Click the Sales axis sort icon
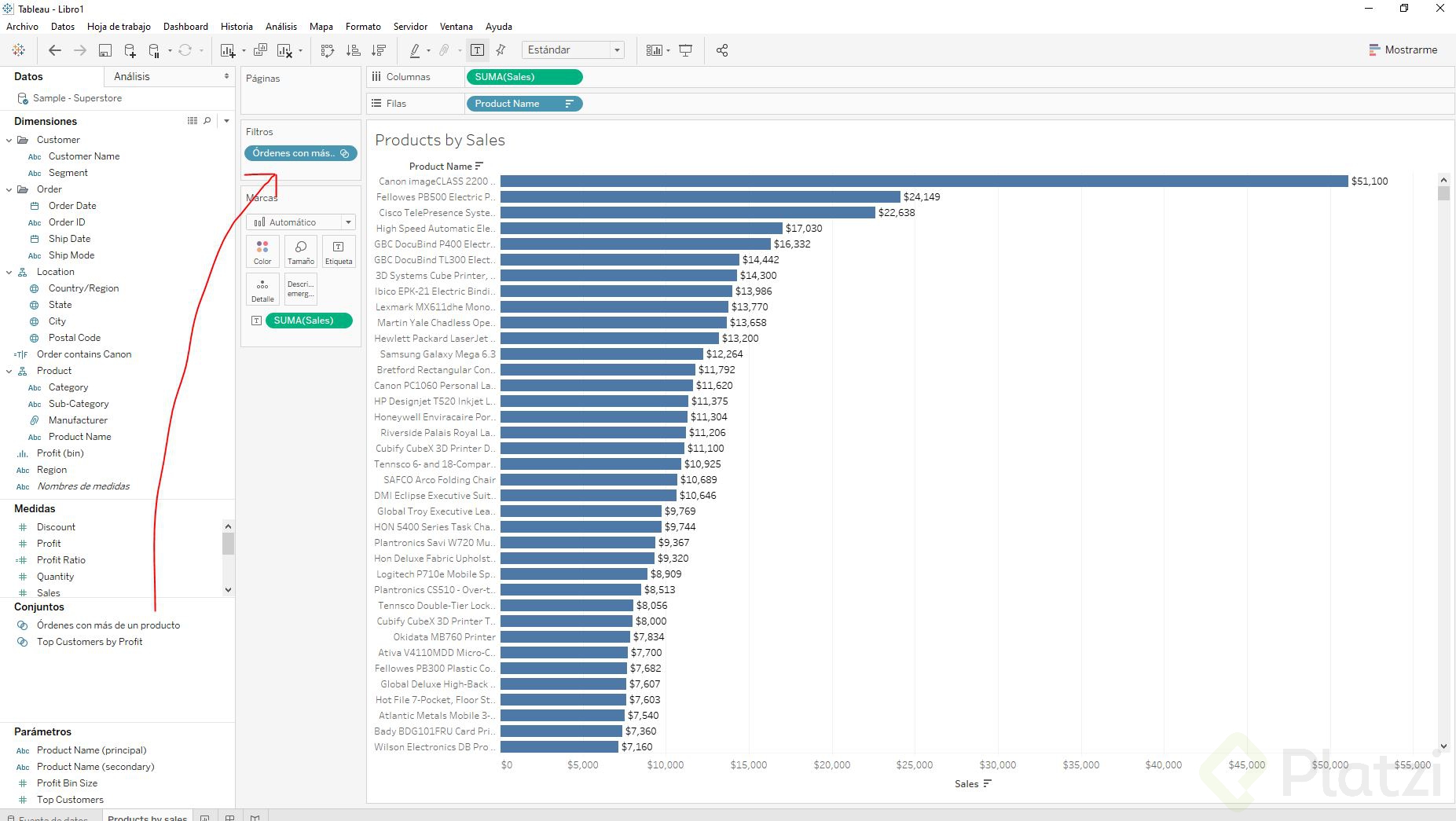Screen dimensions: 1456x821 point(988,783)
